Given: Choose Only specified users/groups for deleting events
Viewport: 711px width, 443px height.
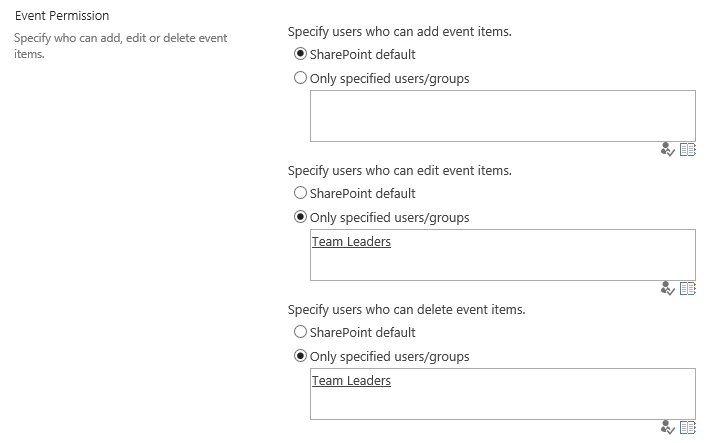Looking at the screenshot, I should 301,356.
